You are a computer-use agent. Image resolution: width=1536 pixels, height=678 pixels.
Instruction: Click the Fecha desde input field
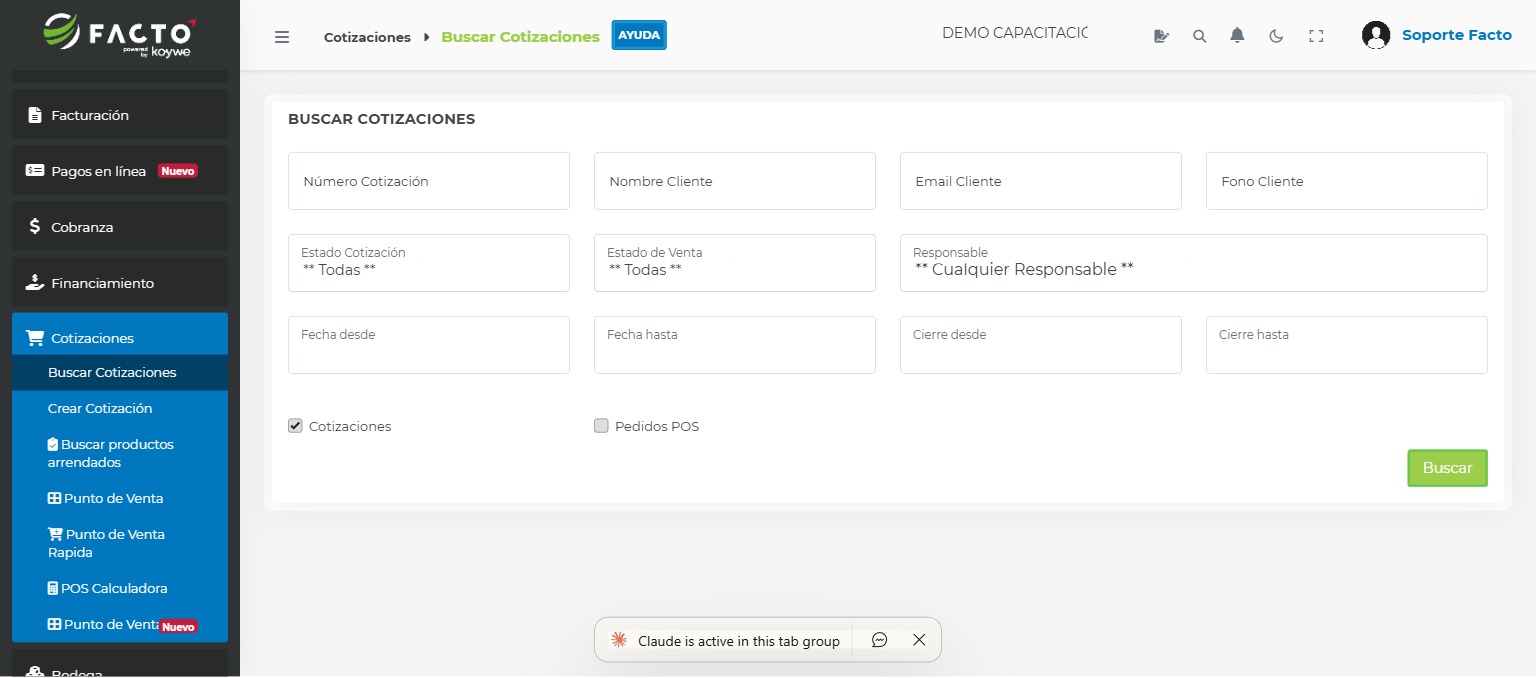(x=428, y=345)
